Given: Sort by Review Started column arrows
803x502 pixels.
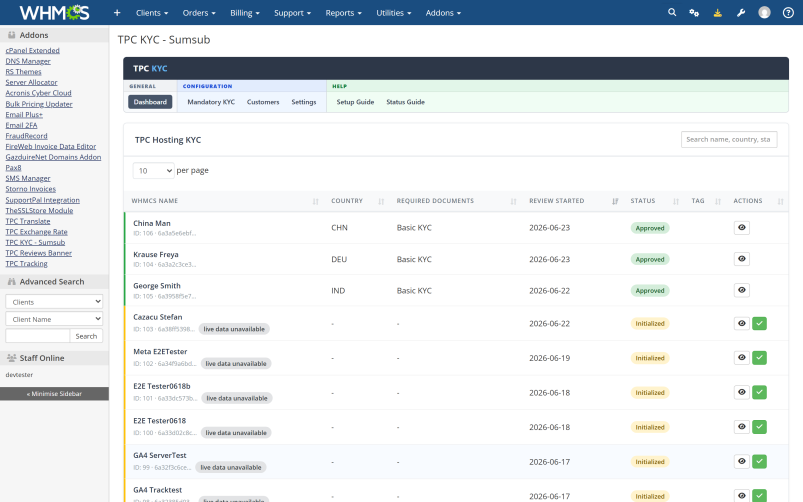Looking at the screenshot, I should tap(615, 201).
